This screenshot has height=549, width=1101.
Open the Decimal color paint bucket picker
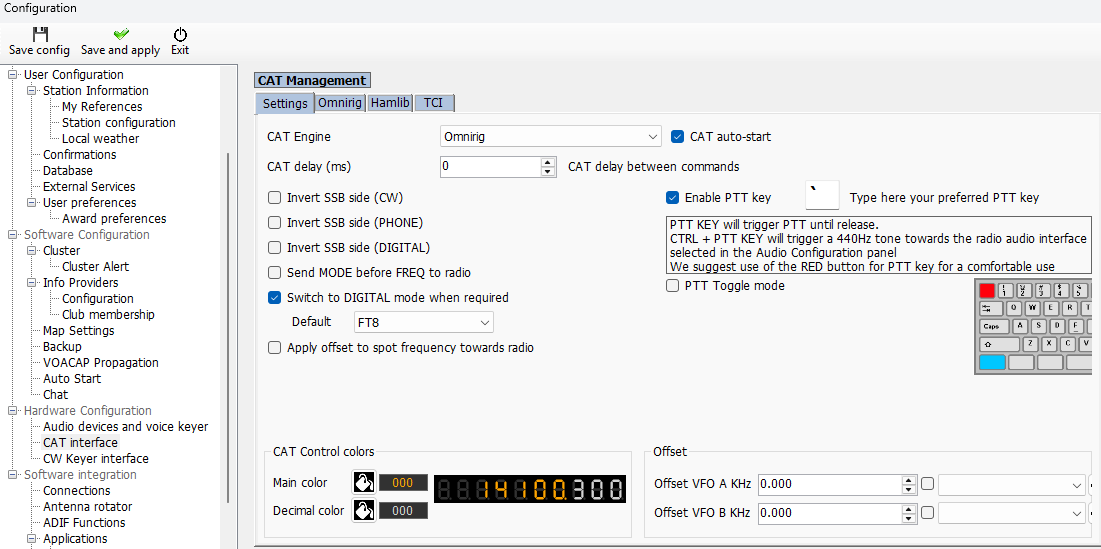pyautogui.click(x=364, y=510)
